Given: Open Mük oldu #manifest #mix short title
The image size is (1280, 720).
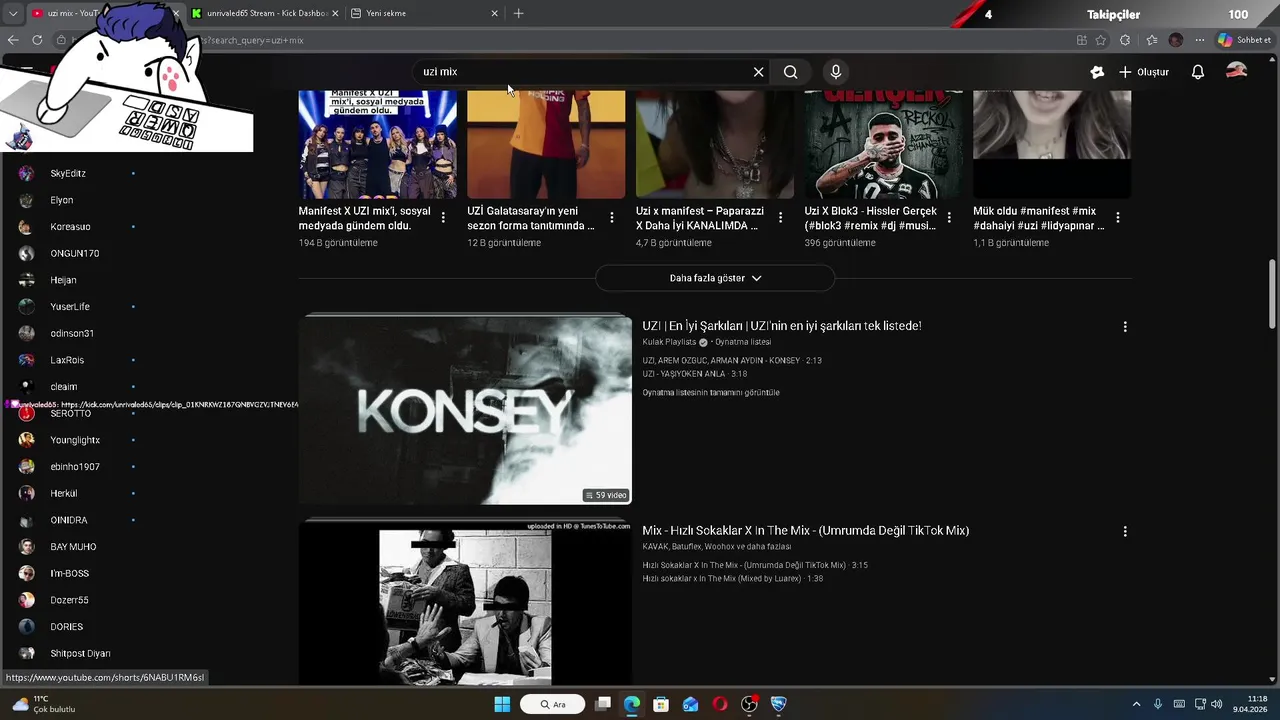Looking at the screenshot, I should pyautogui.click(x=1040, y=218).
